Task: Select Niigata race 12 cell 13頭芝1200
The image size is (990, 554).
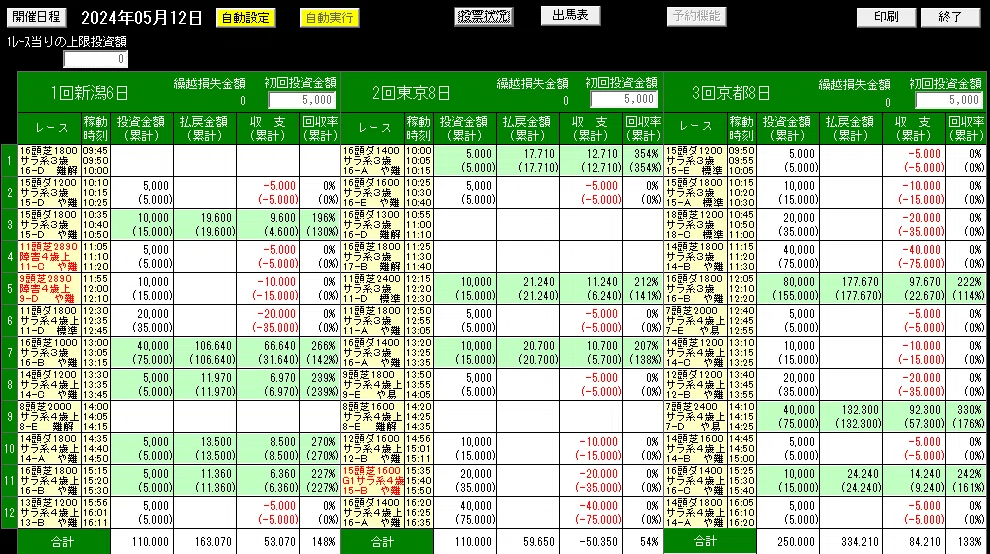Action: [x=49, y=512]
